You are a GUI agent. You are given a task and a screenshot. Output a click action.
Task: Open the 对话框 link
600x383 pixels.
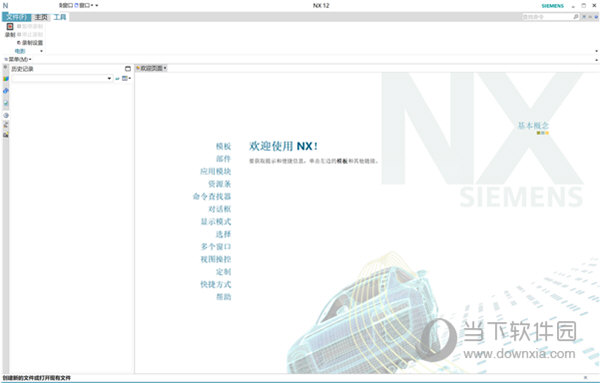click(x=219, y=209)
